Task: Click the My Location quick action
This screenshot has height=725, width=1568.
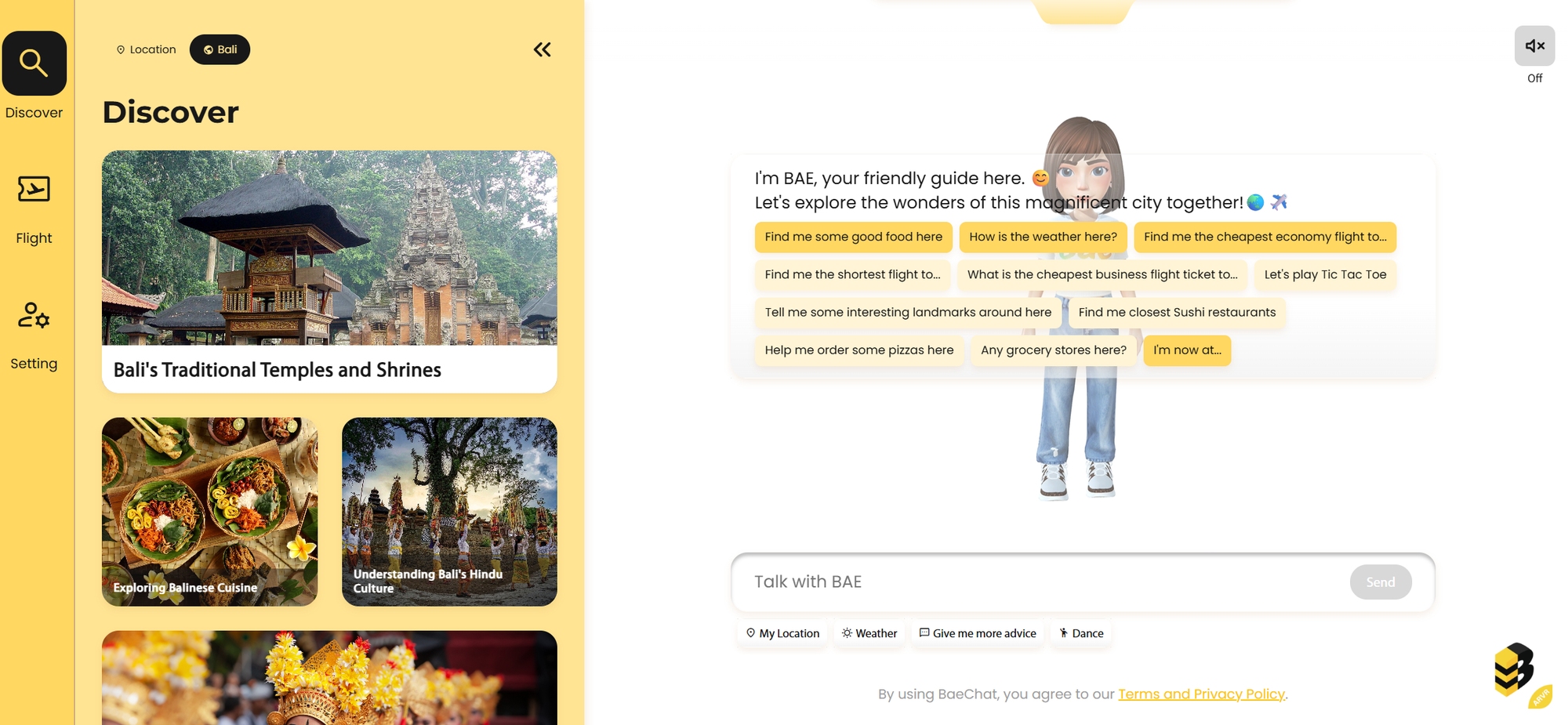Action: [x=782, y=633]
